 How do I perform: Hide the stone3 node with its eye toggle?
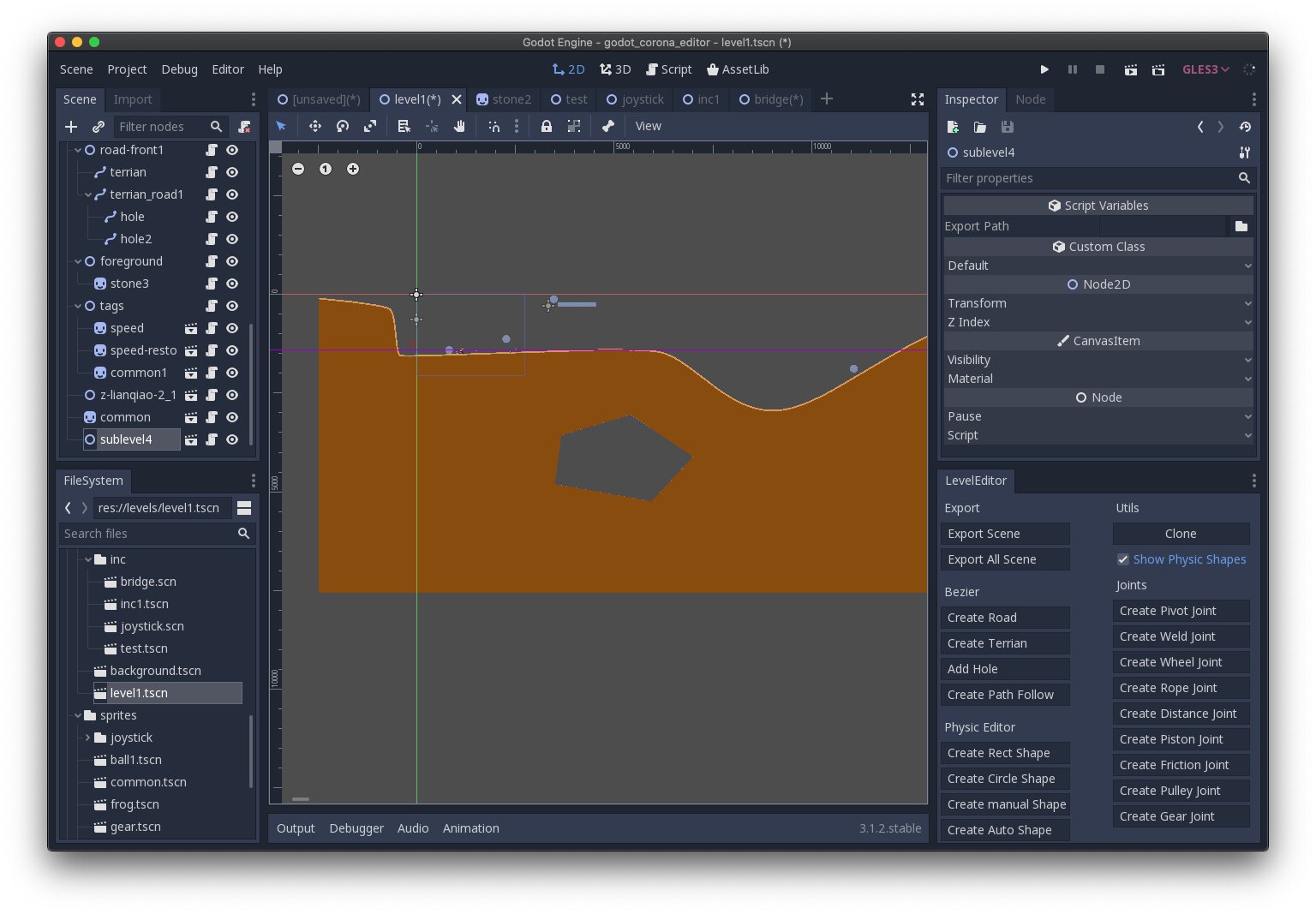[x=232, y=284]
